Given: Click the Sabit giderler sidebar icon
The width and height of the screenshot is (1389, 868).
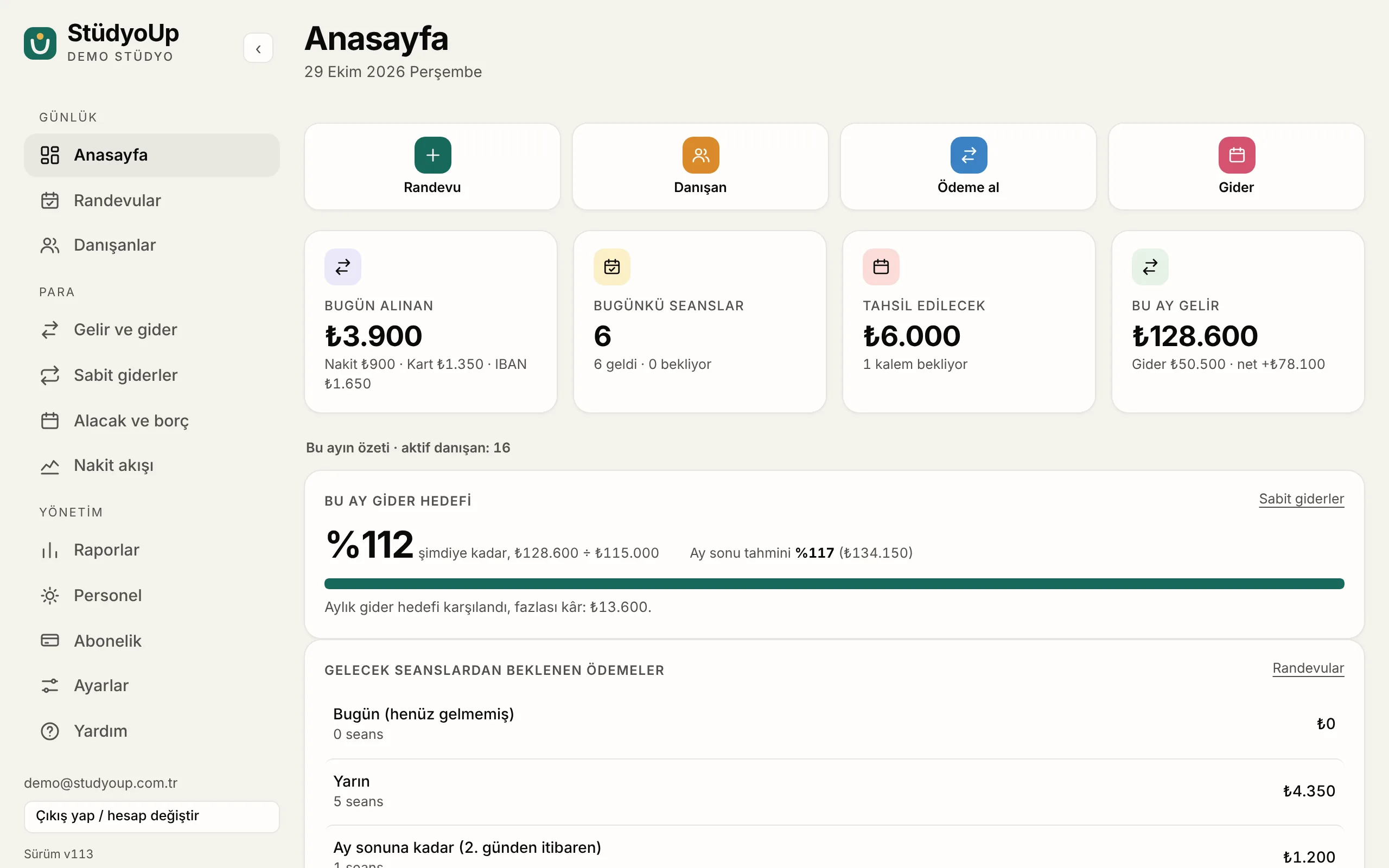Looking at the screenshot, I should 50,375.
